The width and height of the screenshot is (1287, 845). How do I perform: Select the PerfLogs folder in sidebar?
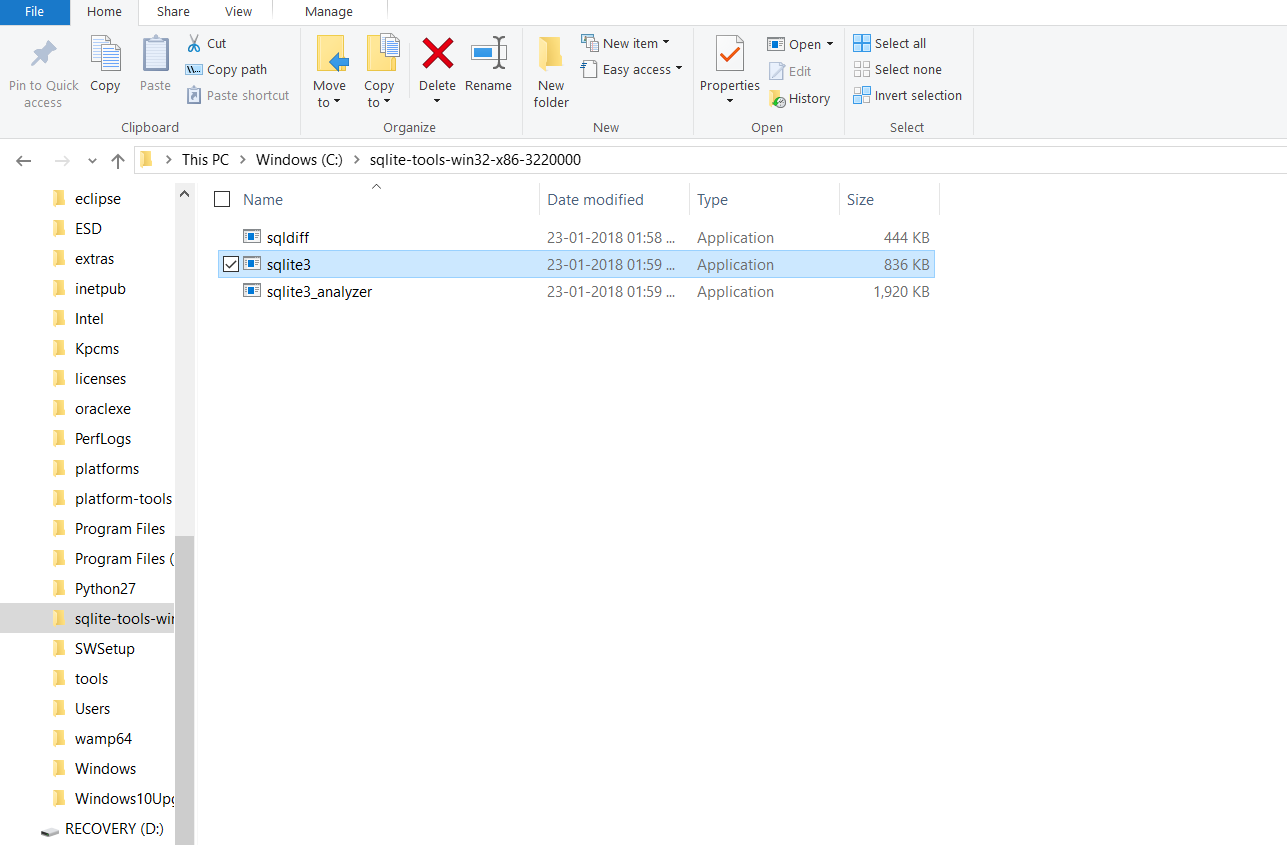click(102, 438)
